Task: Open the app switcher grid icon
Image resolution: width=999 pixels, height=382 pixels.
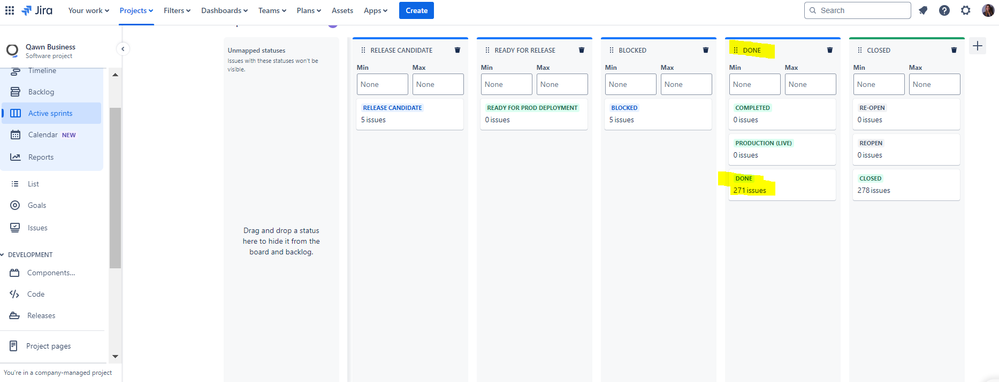Action: (x=10, y=10)
